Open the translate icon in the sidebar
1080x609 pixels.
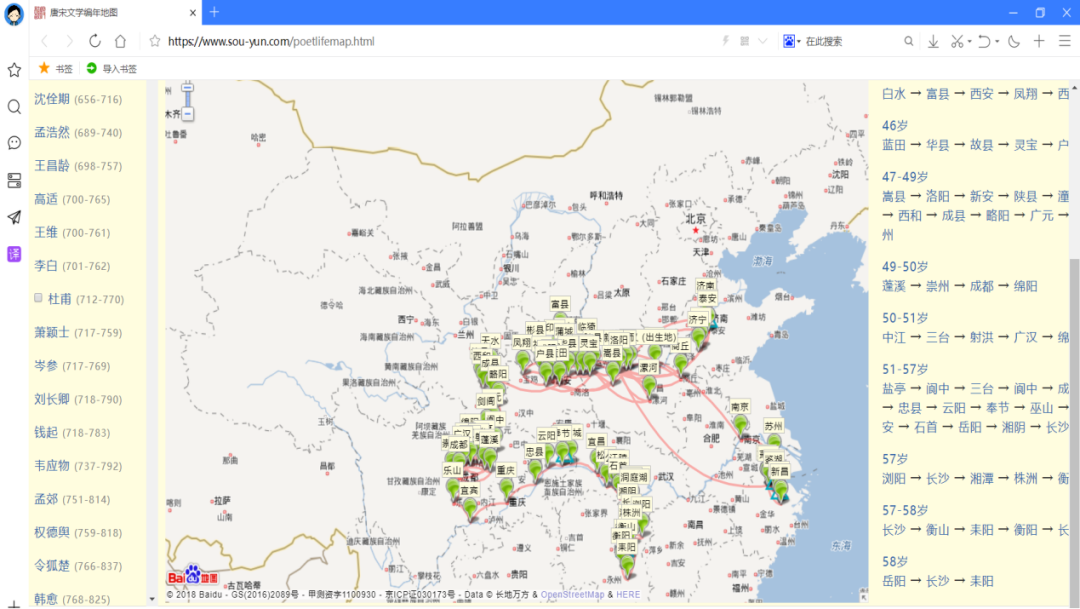(x=14, y=254)
